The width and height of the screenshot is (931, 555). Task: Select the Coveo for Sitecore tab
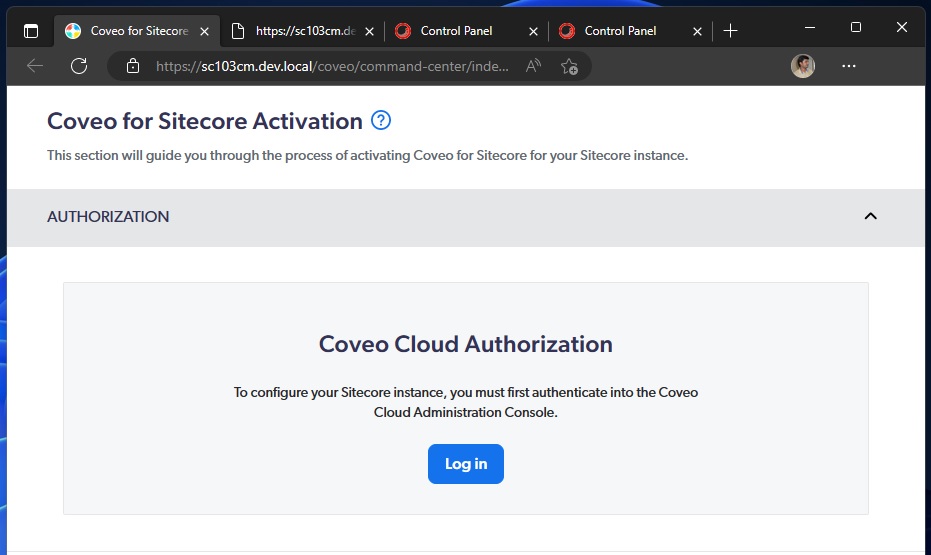tap(138, 31)
